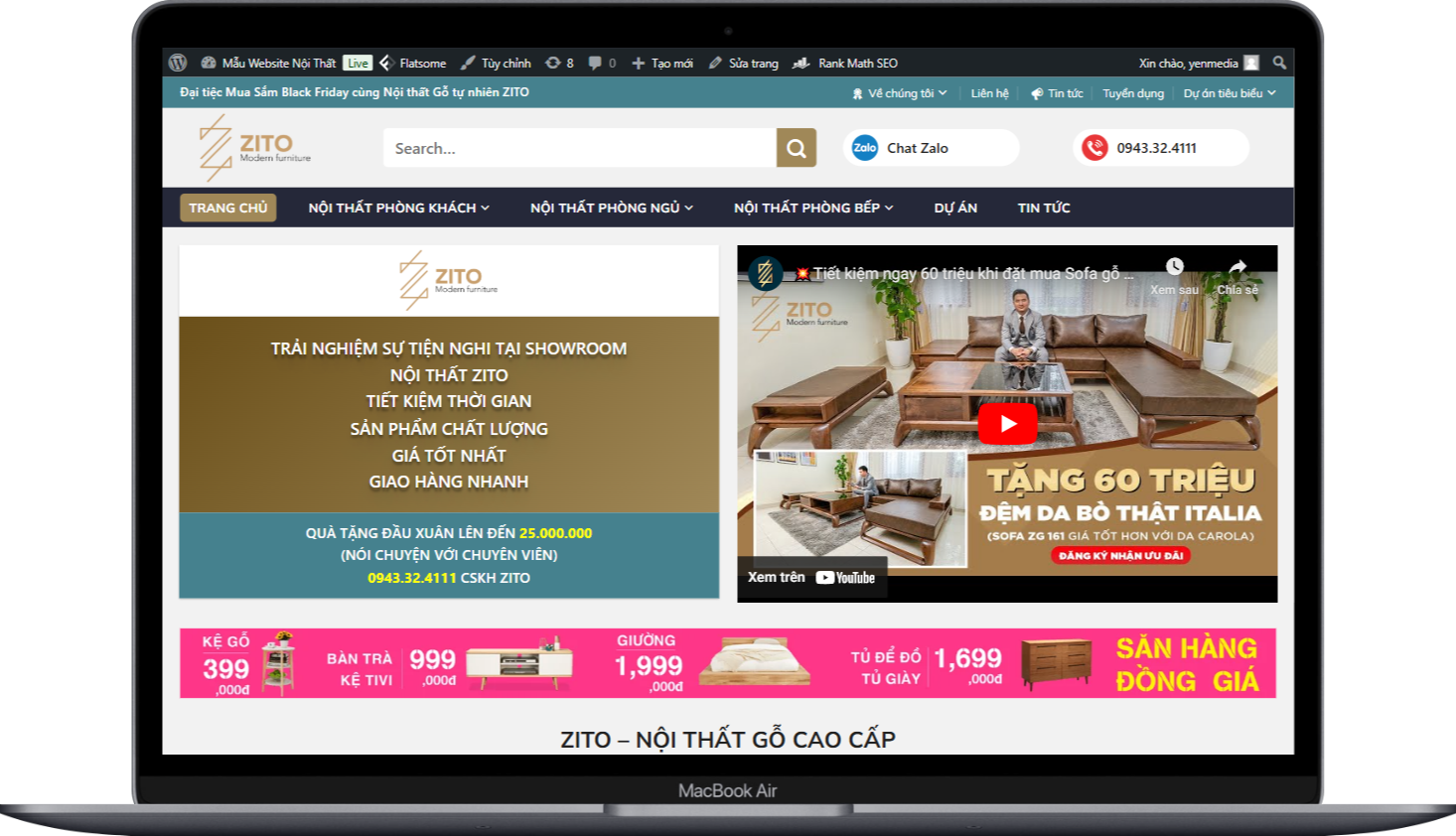1456x836 pixels.
Task: Expand Dự án tiêu biểu dropdown
Action: click(x=1230, y=93)
